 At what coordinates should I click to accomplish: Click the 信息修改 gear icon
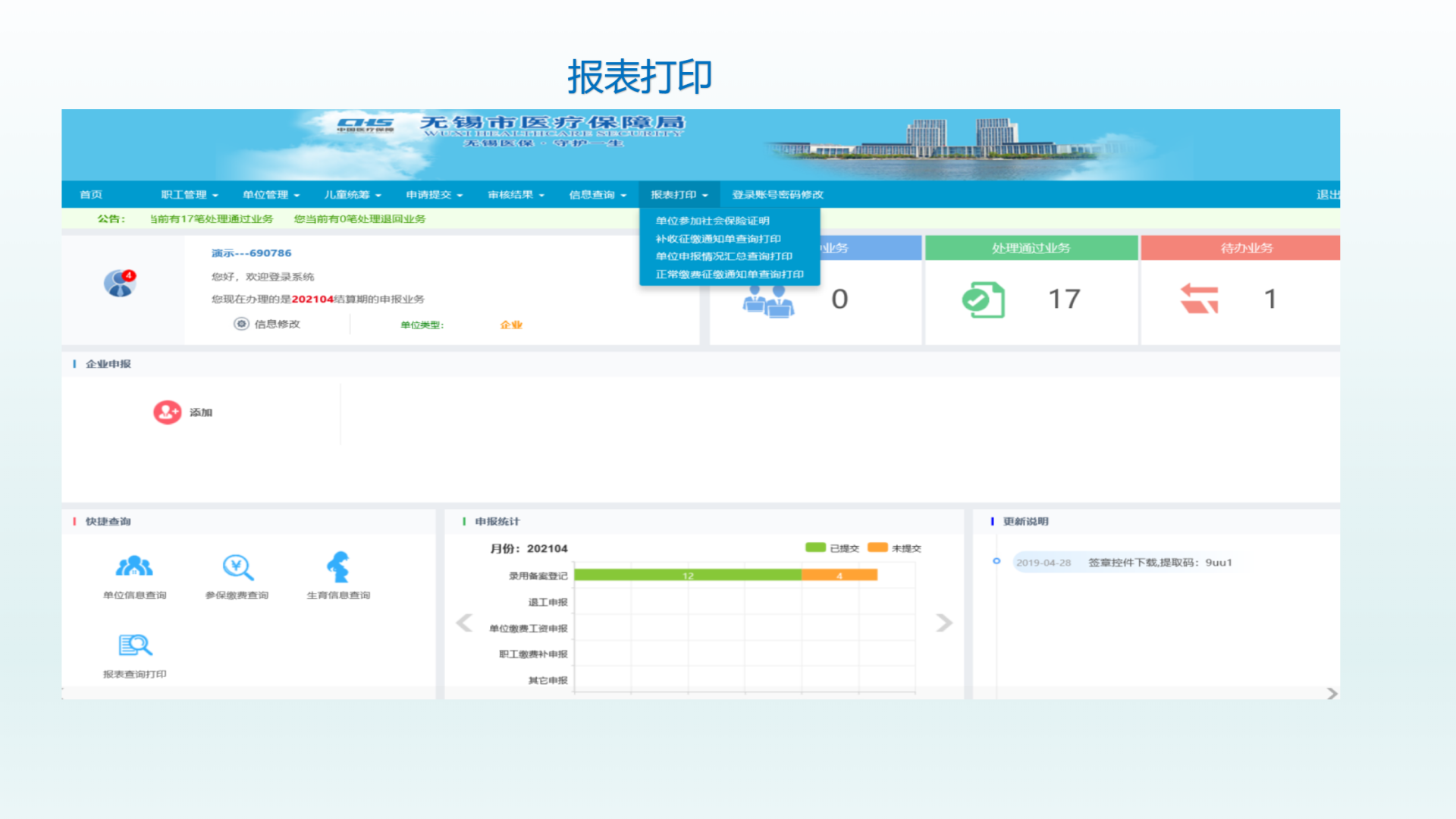241,324
